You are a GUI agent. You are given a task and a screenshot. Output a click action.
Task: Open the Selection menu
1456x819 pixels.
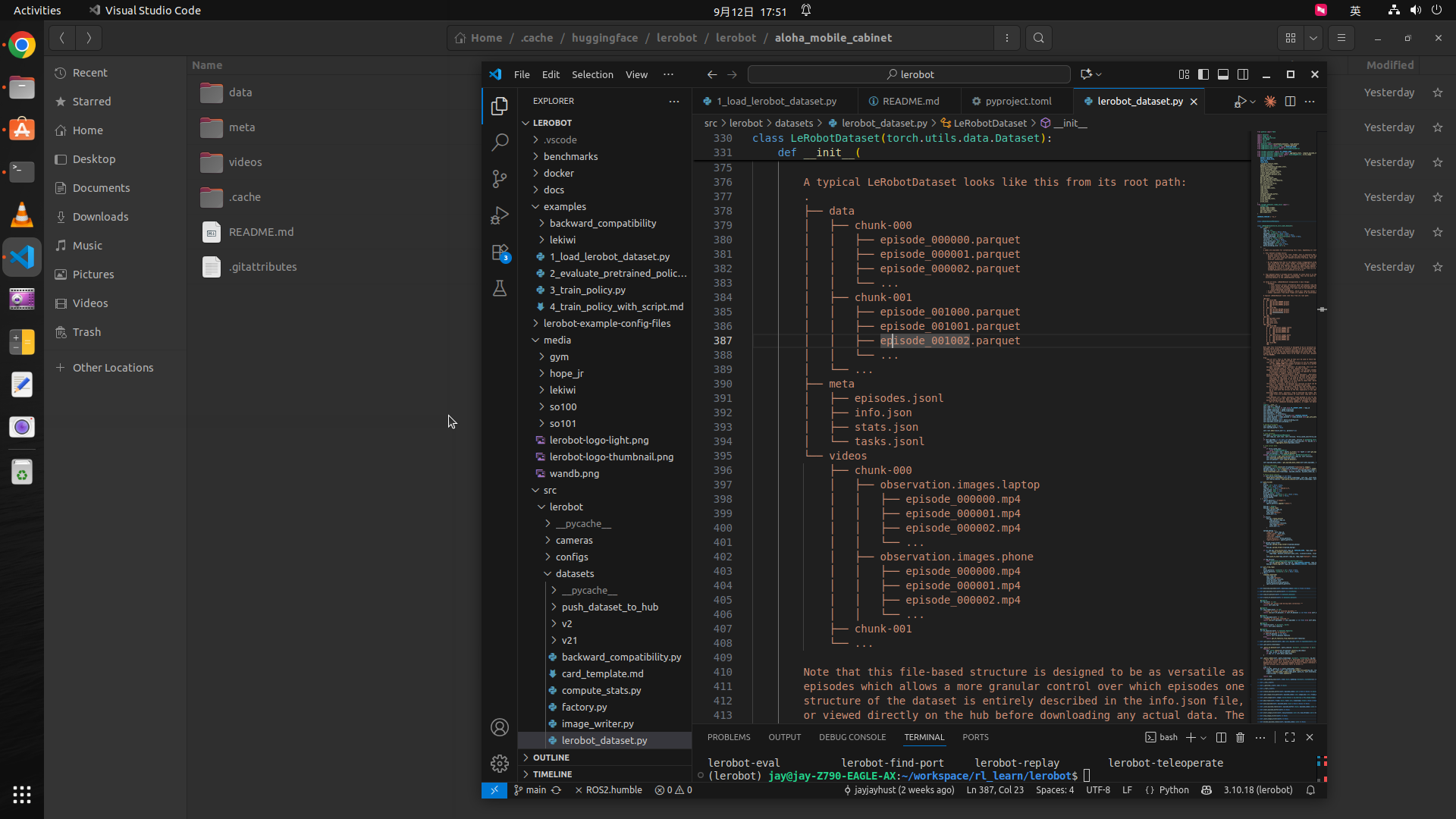tap(591, 74)
